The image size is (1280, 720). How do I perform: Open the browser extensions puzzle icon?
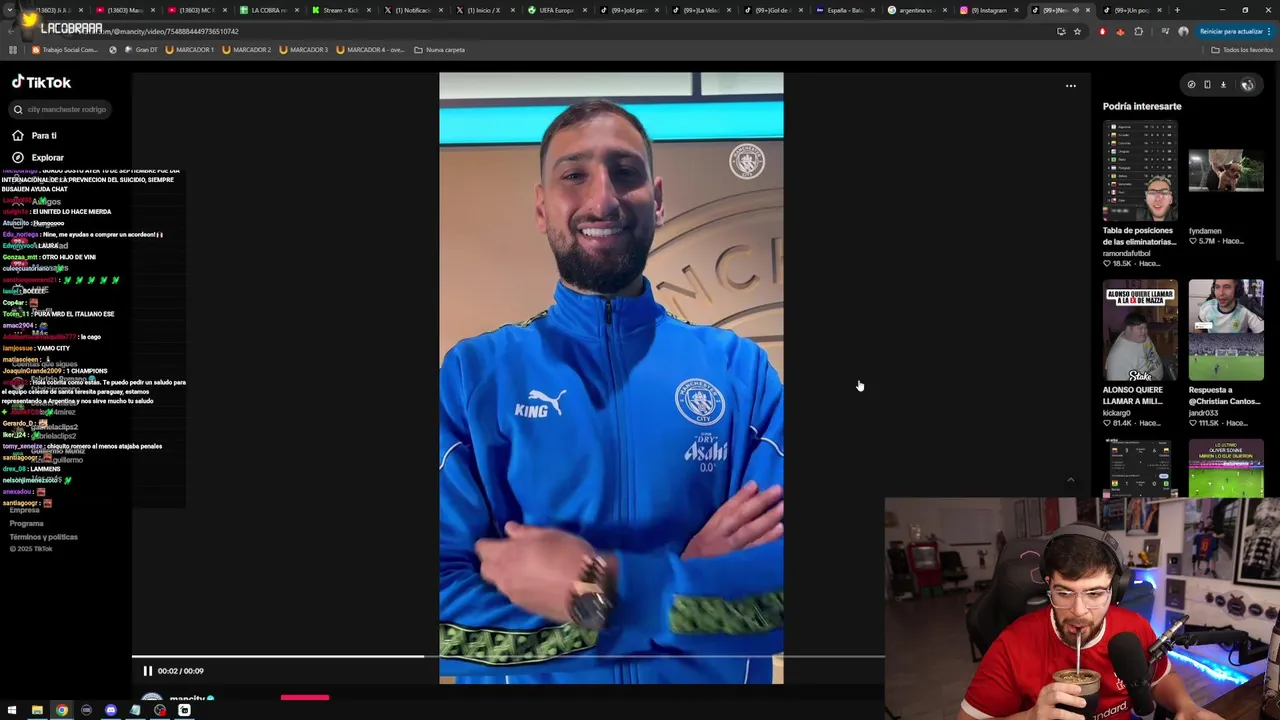(1139, 31)
